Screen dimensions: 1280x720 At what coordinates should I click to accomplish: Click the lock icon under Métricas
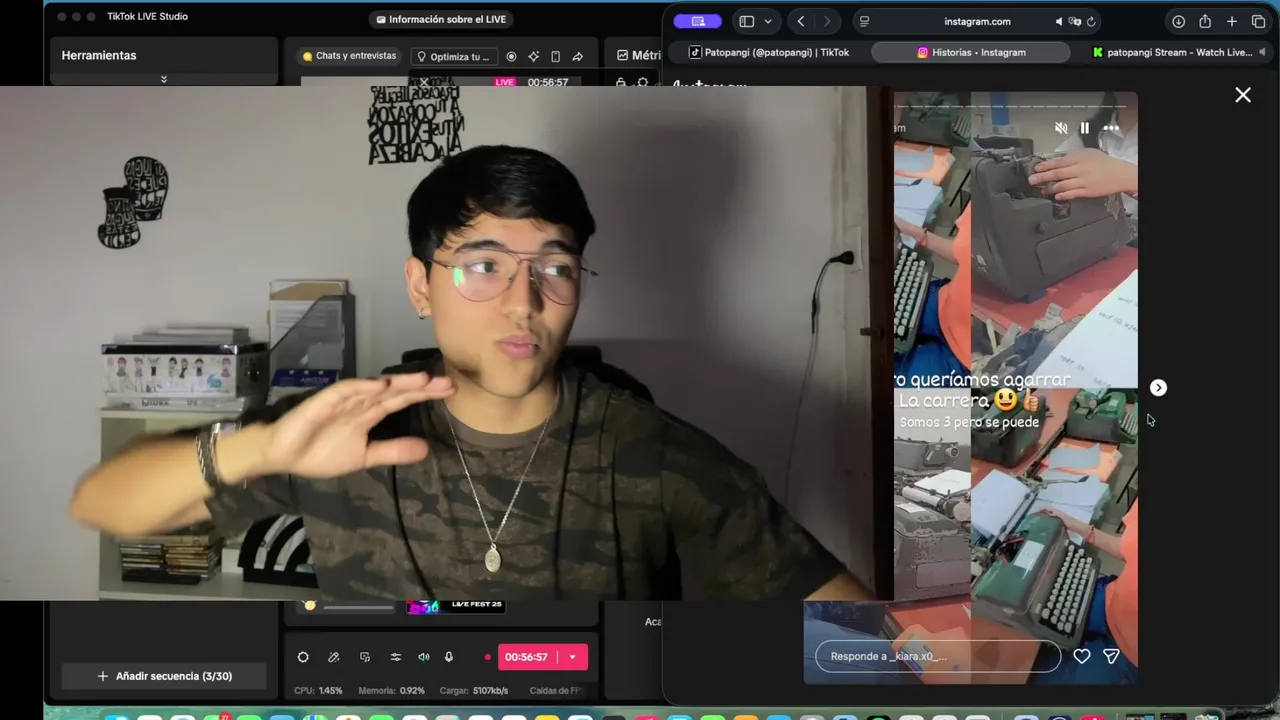click(x=621, y=83)
